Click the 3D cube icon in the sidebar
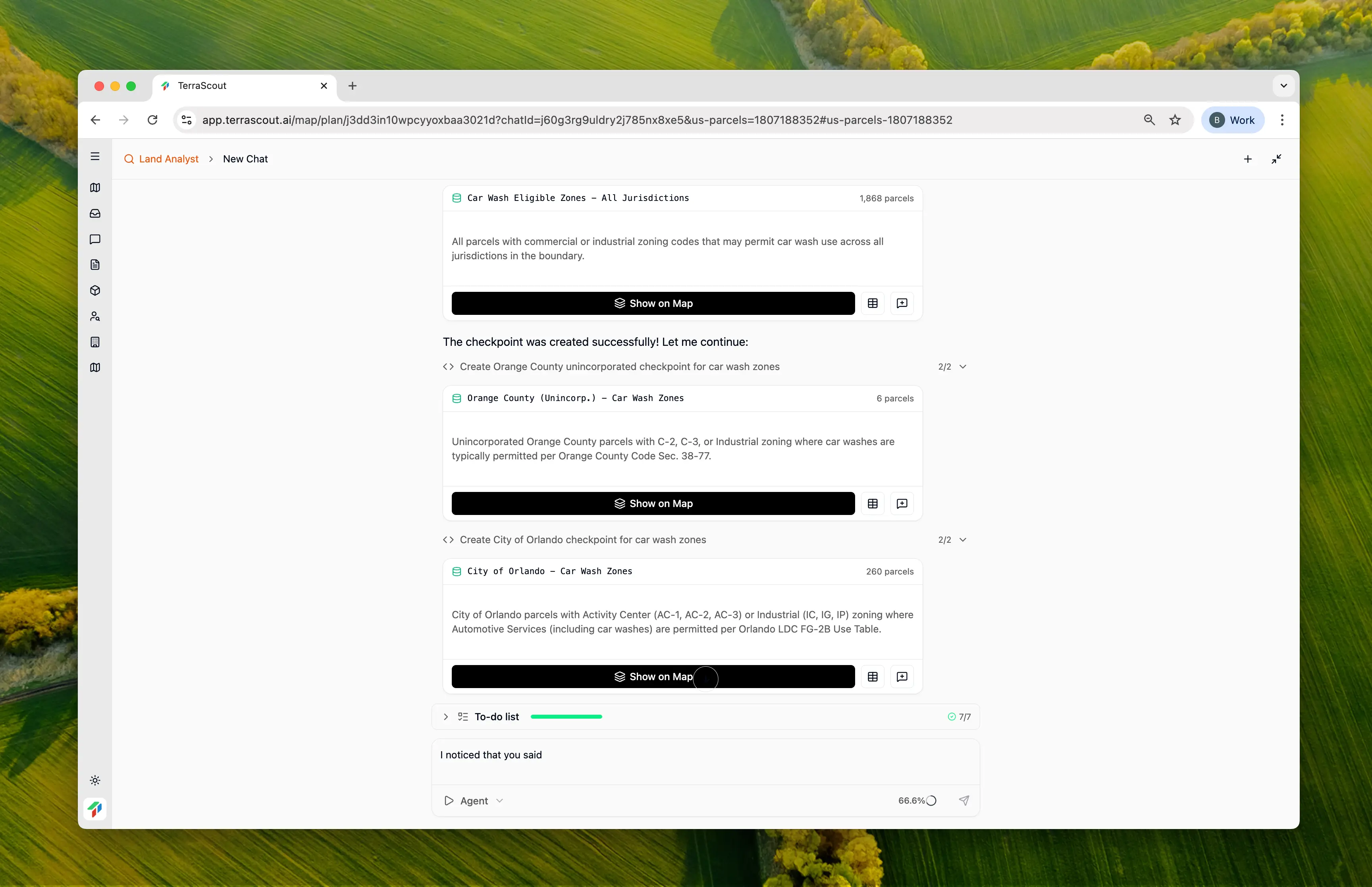This screenshot has width=1372, height=887. pos(95,290)
